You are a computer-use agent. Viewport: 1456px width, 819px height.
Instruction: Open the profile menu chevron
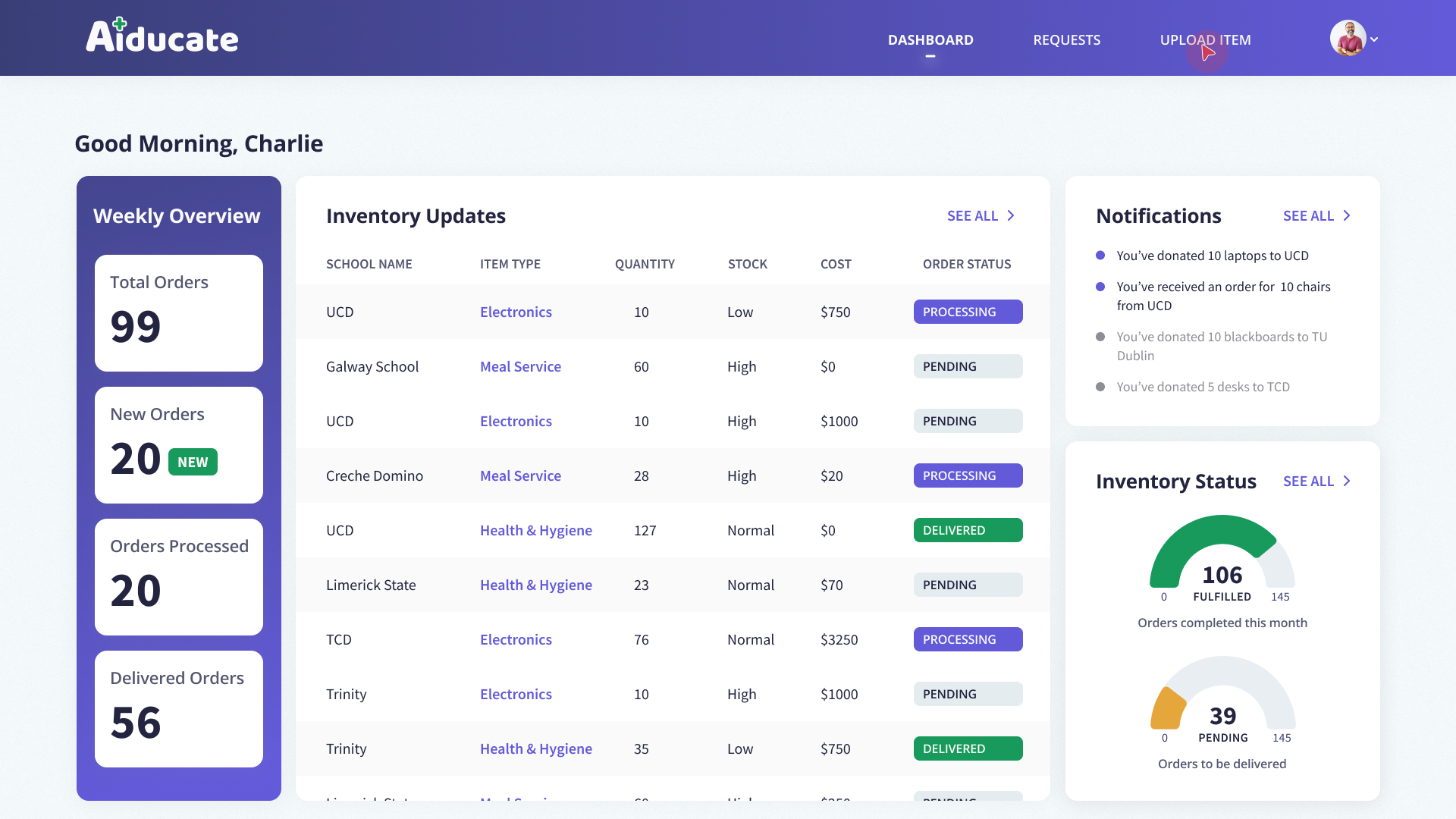[1374, 39]
